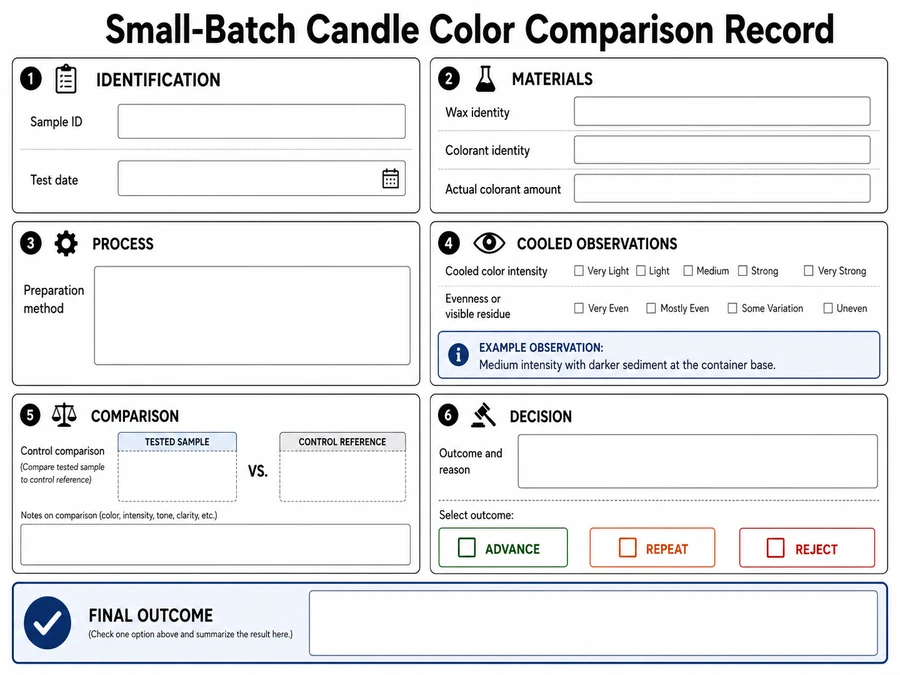The height and width of the screenshot is (675, 900).
Task: Click the flask icon beside Materials
Action: (485, 79)
